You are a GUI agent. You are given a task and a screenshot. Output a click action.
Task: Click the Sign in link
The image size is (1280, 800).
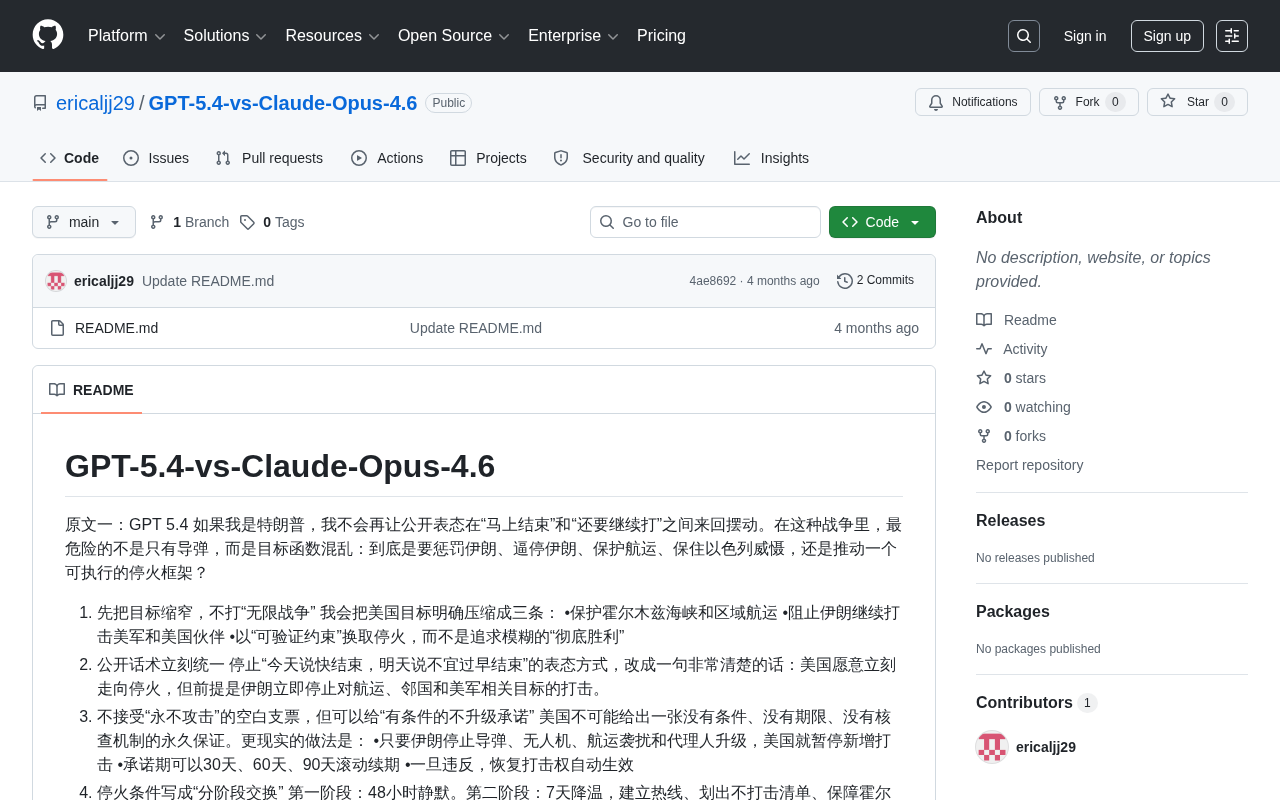[1085, 36]
